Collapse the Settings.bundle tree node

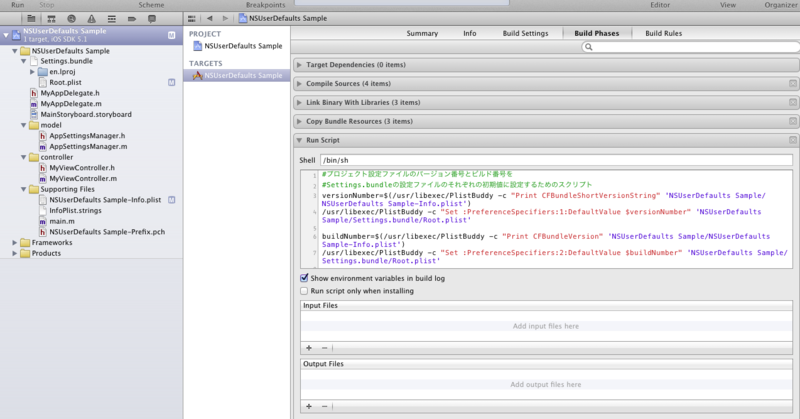tap(23, 61)
